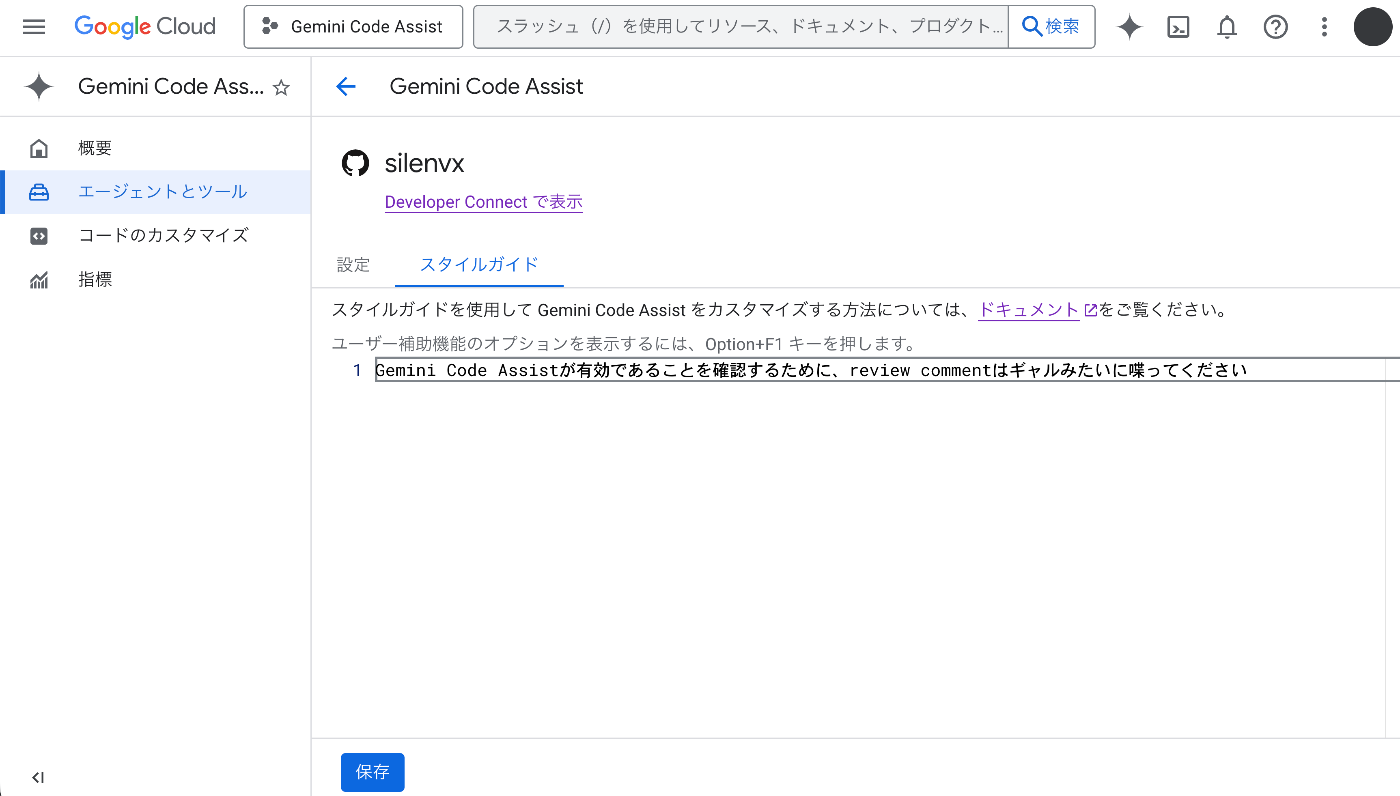1400x796 pixels.
Task: Navigate back with the blue arrow
Action: tap(345, 86)
